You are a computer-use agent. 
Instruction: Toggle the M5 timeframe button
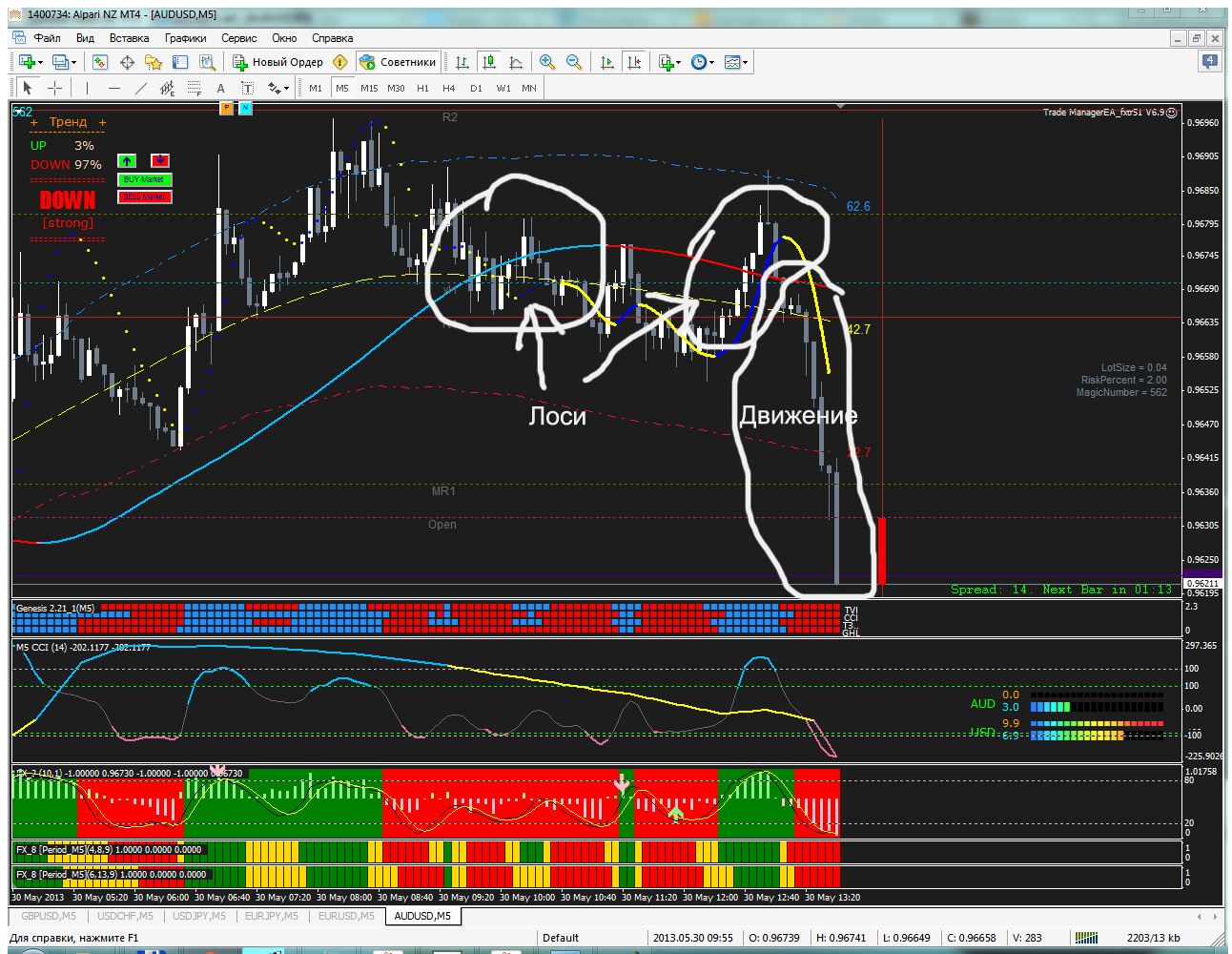(x=342, y=88)
